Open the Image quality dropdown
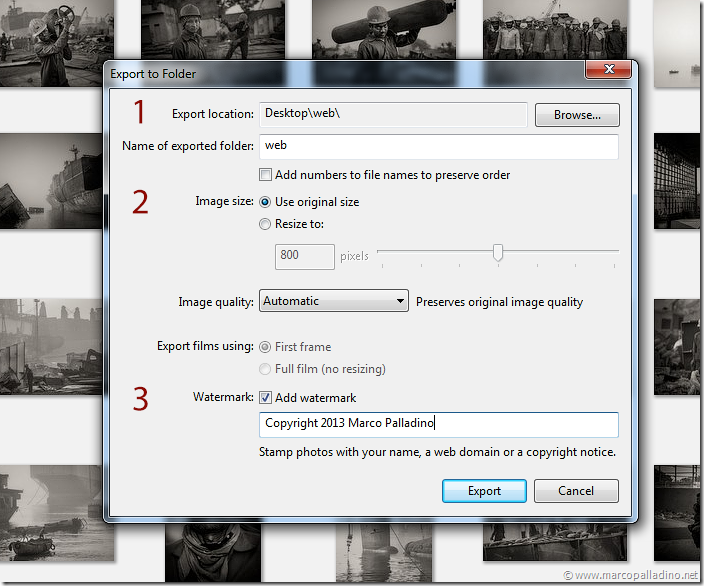This screenshot has width=704, height=586. [334, 301]
